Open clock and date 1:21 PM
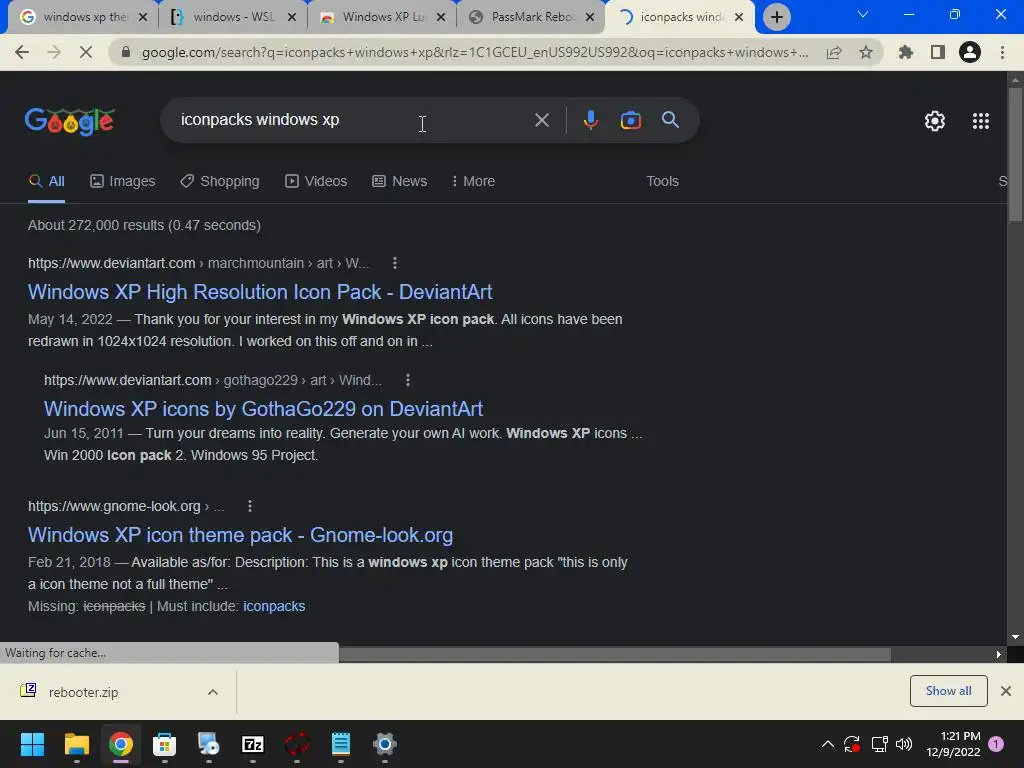Screen dimensions: 1024x768 (x=953, y=744)
